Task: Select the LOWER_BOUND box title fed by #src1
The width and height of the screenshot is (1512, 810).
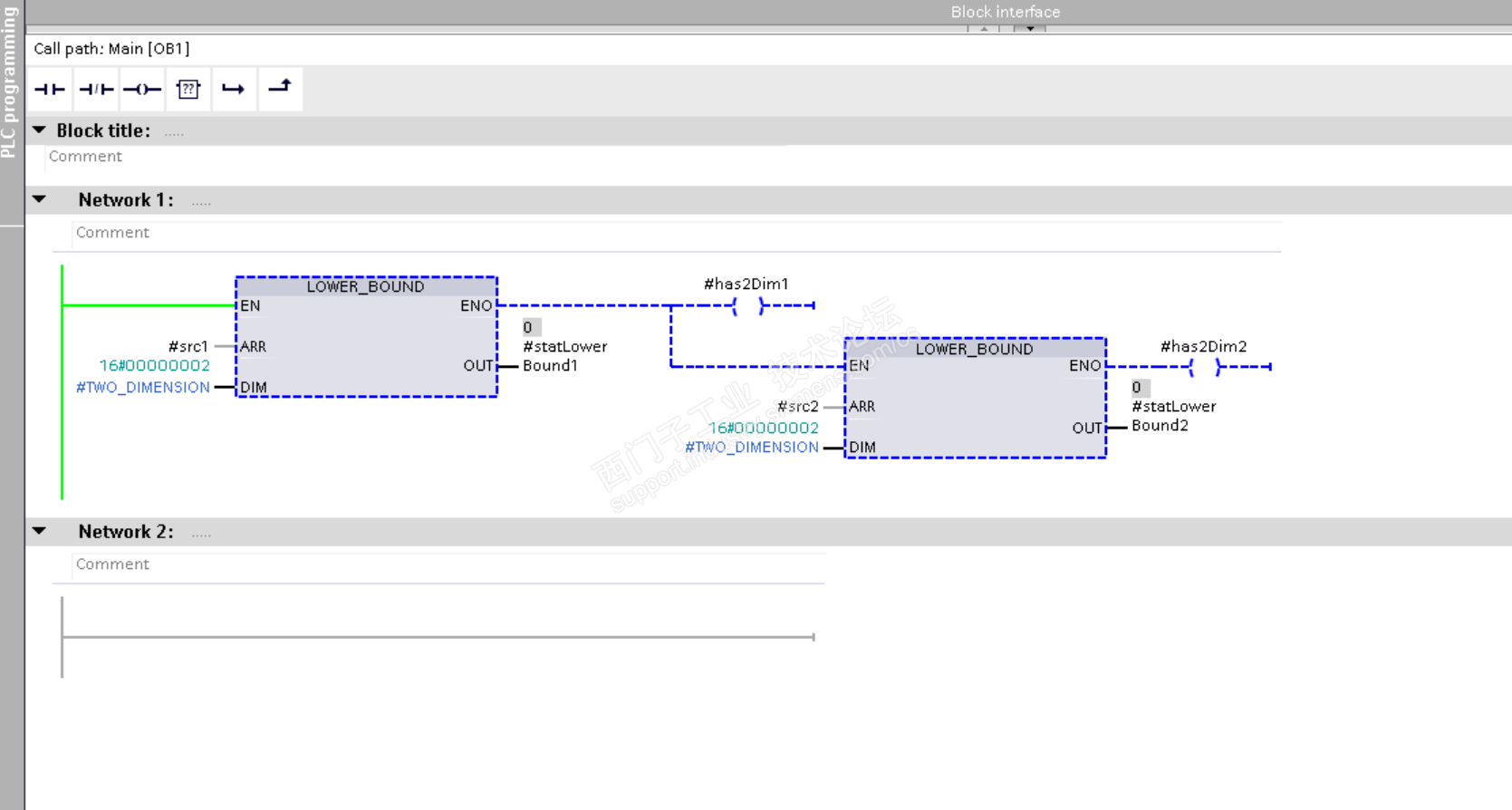Action: (x=366, y=287)
